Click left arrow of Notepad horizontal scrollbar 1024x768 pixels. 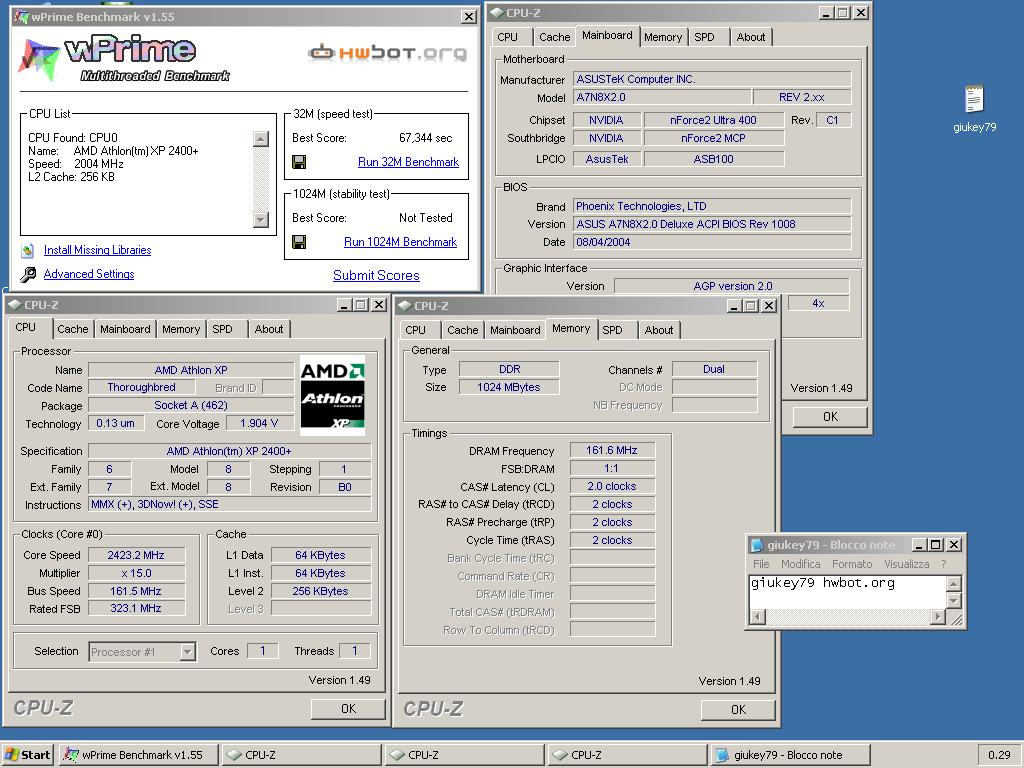[758, 616]
